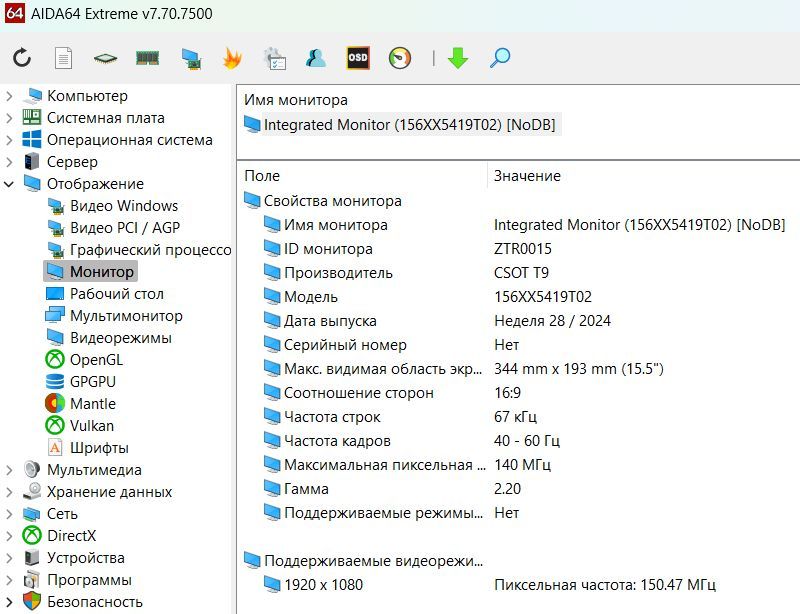800x614 pixels.
Task: Open the Report page icon
Action: [x=63, y=58]
